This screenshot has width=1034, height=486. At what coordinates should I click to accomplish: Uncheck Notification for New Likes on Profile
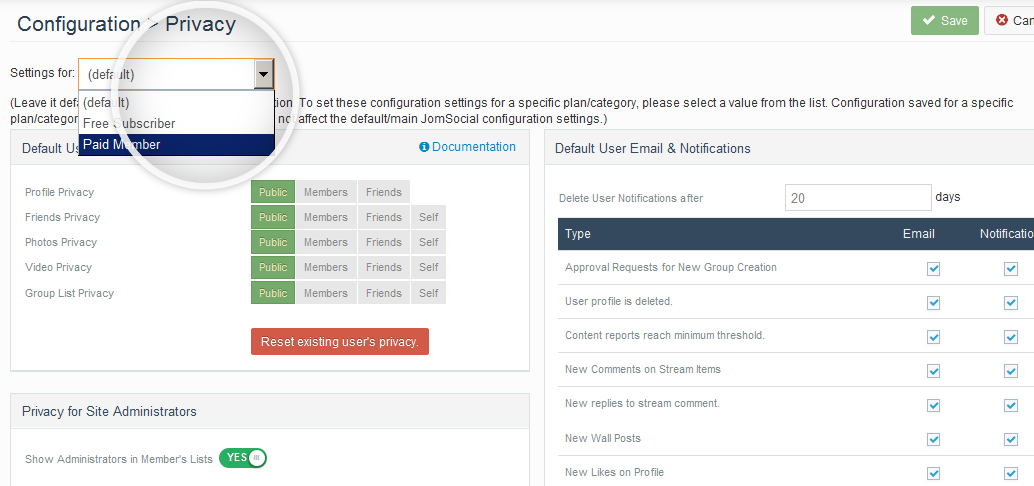1010,473
